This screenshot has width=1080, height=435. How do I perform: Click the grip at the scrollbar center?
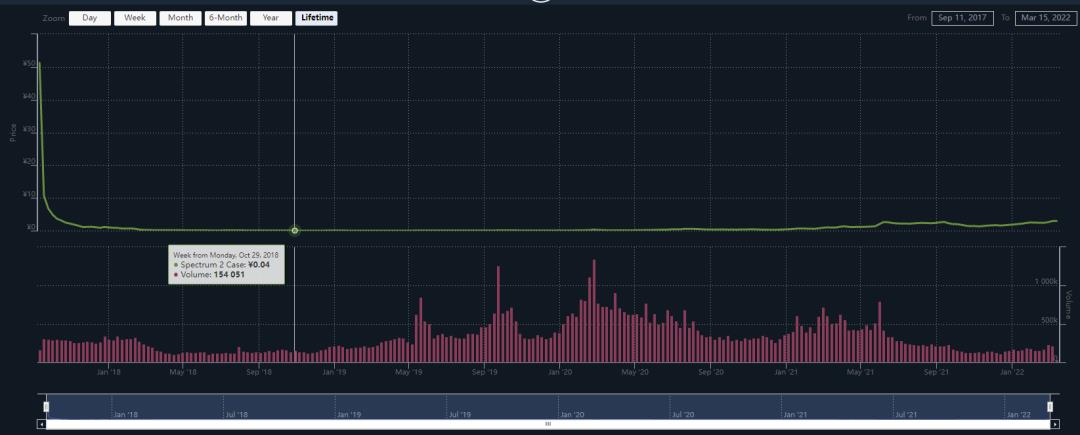tap(547, 424)
